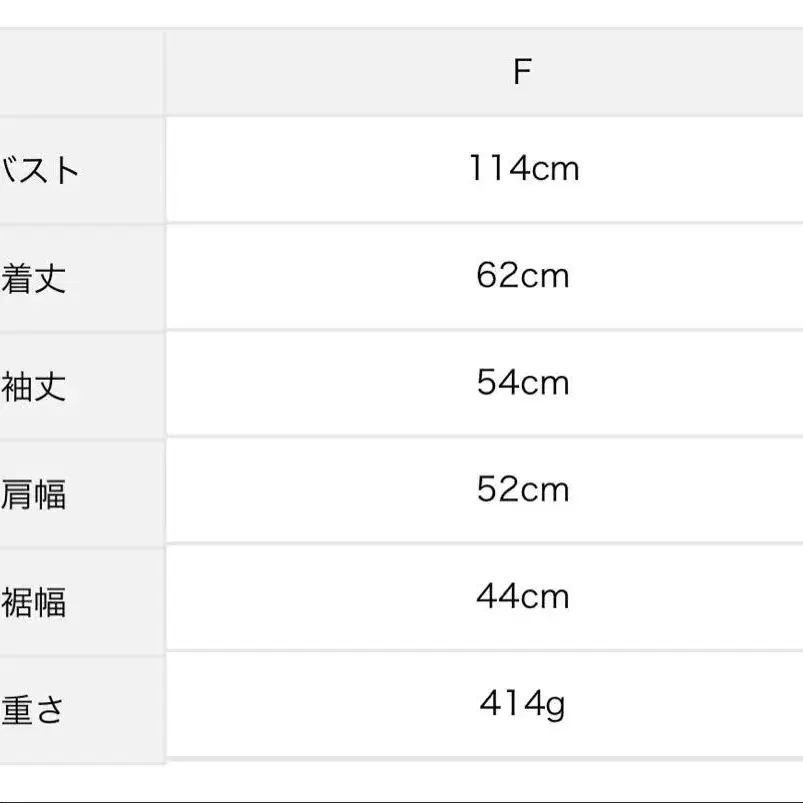Select the 重さ row label
The image size is (803, 803).
(x=34, y=710)
